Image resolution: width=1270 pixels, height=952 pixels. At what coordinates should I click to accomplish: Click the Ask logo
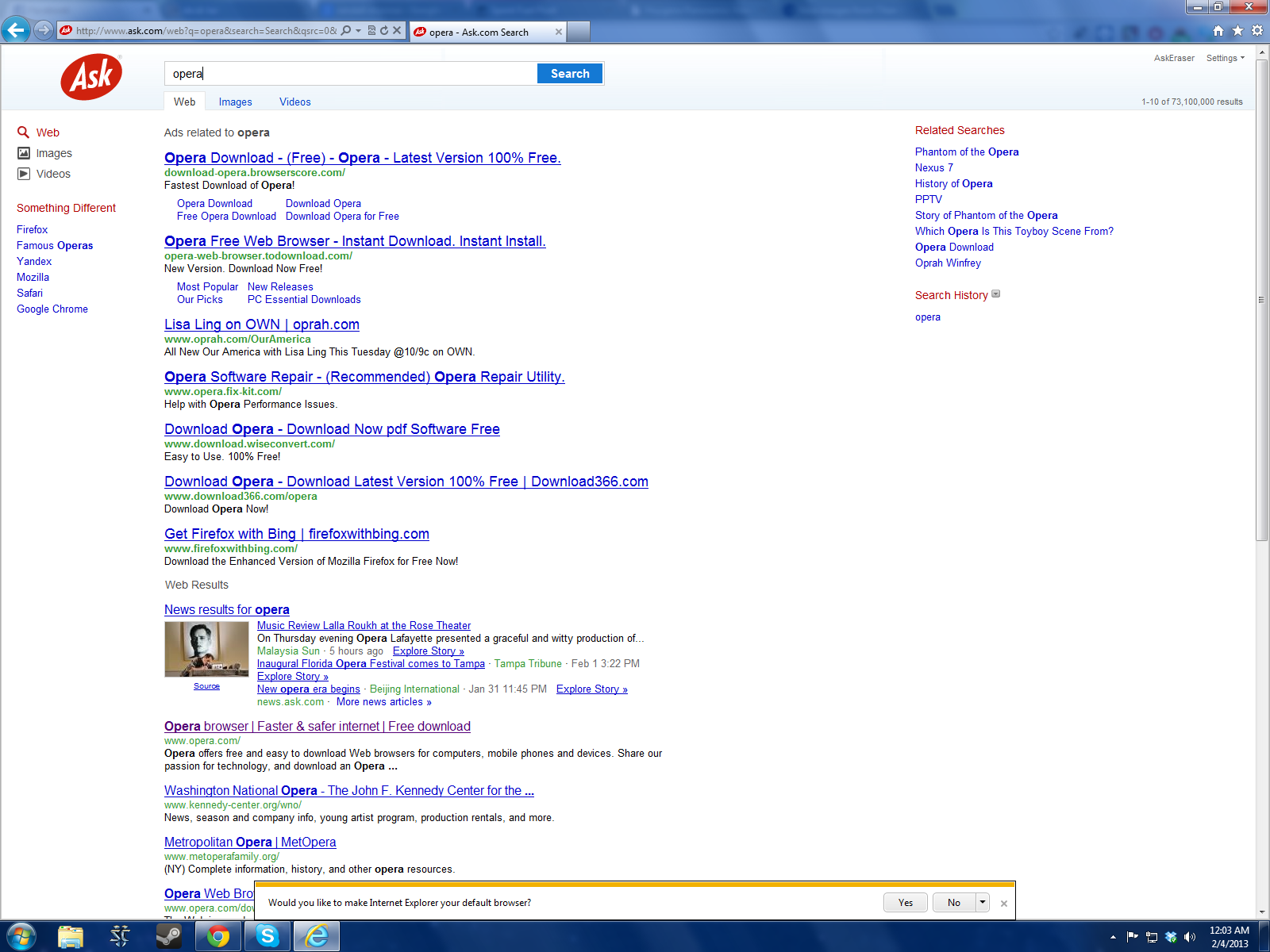pos(91,77)
